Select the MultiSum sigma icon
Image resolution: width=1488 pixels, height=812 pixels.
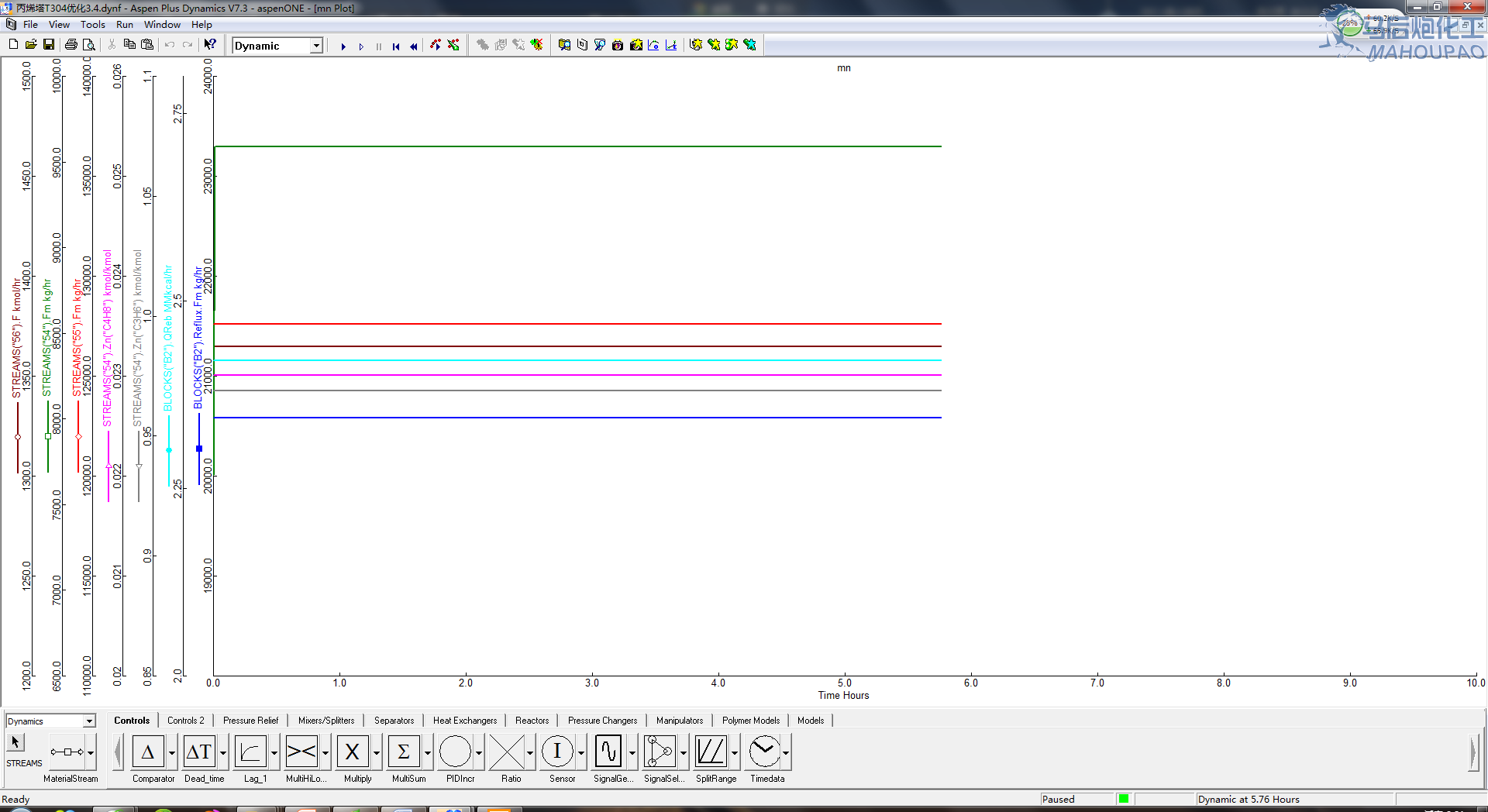click(404, 752)
